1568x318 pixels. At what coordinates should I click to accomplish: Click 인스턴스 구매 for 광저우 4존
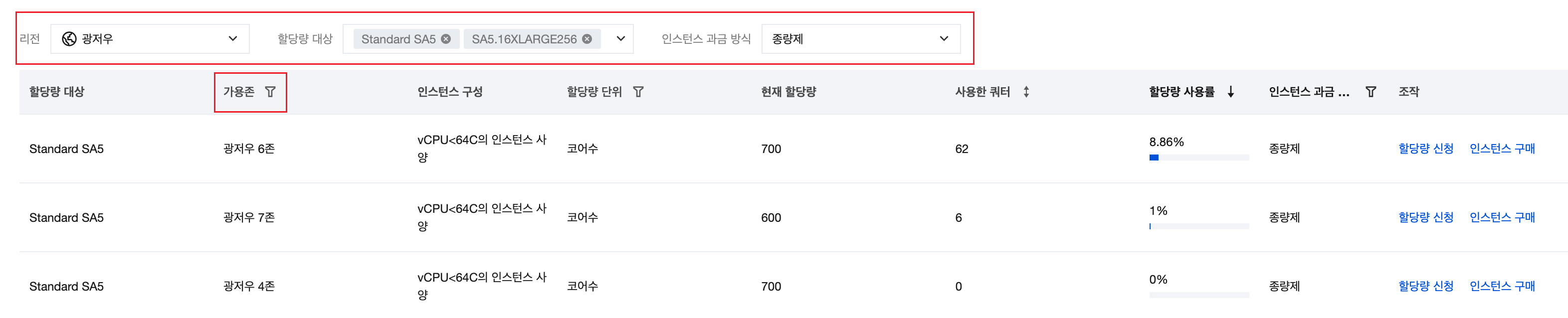coord(1502,286)
